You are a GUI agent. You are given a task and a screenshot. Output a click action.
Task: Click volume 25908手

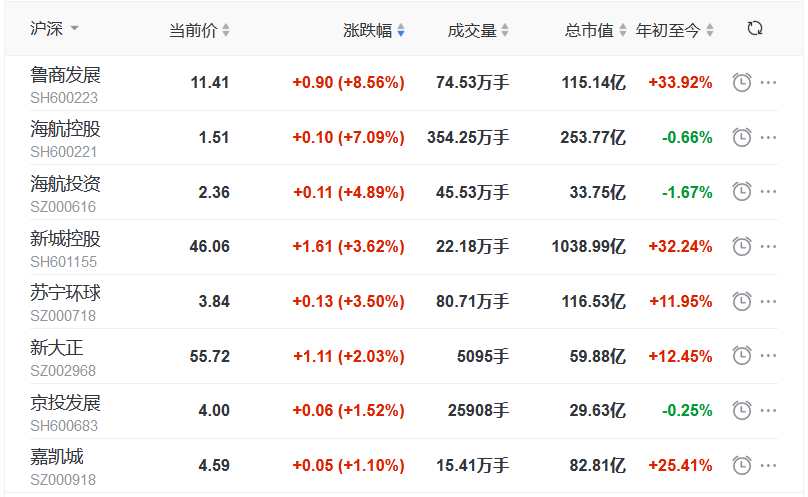coord(479,410)
